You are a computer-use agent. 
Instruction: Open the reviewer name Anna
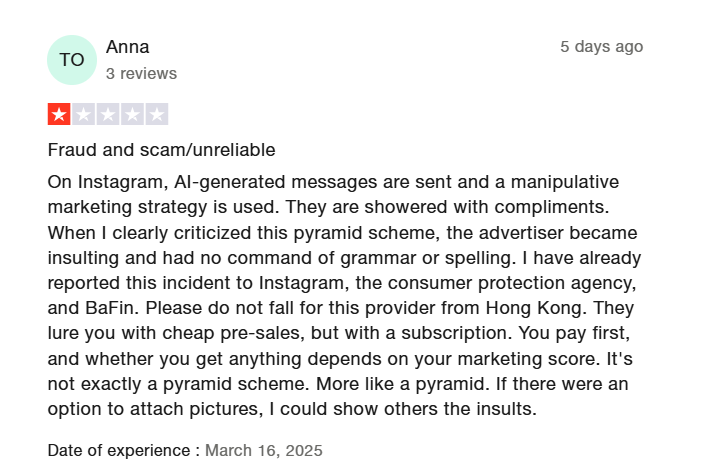coord(128,47)
